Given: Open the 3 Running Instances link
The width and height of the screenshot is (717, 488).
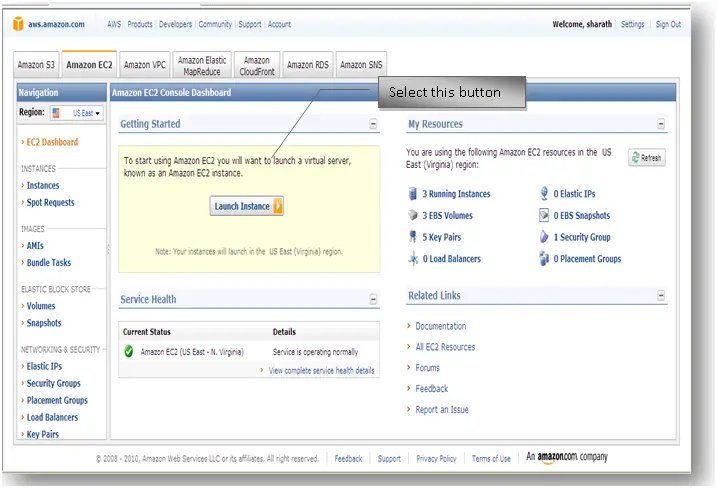Looking at the screenshot, I should point(456,194).
